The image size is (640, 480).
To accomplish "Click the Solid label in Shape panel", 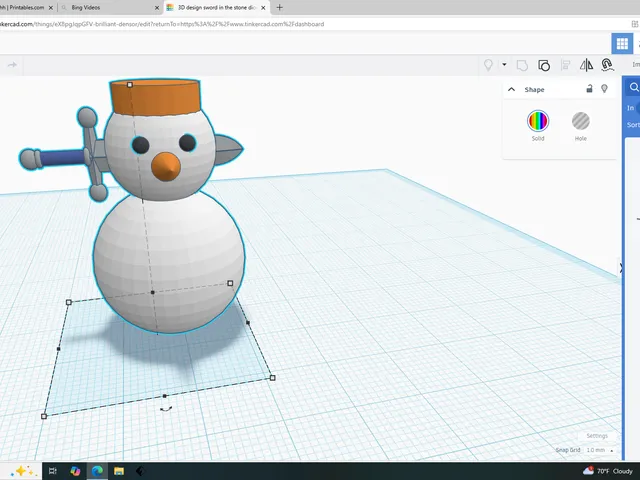I will pos(538,138).
